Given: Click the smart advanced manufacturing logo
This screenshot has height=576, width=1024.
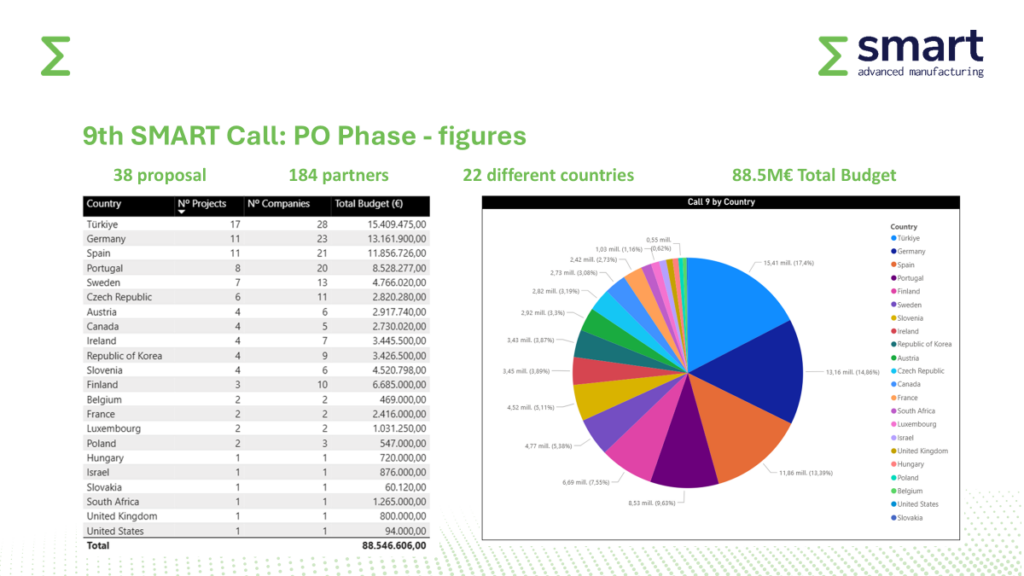Looking at the screenshot, I should coord(900,54).
